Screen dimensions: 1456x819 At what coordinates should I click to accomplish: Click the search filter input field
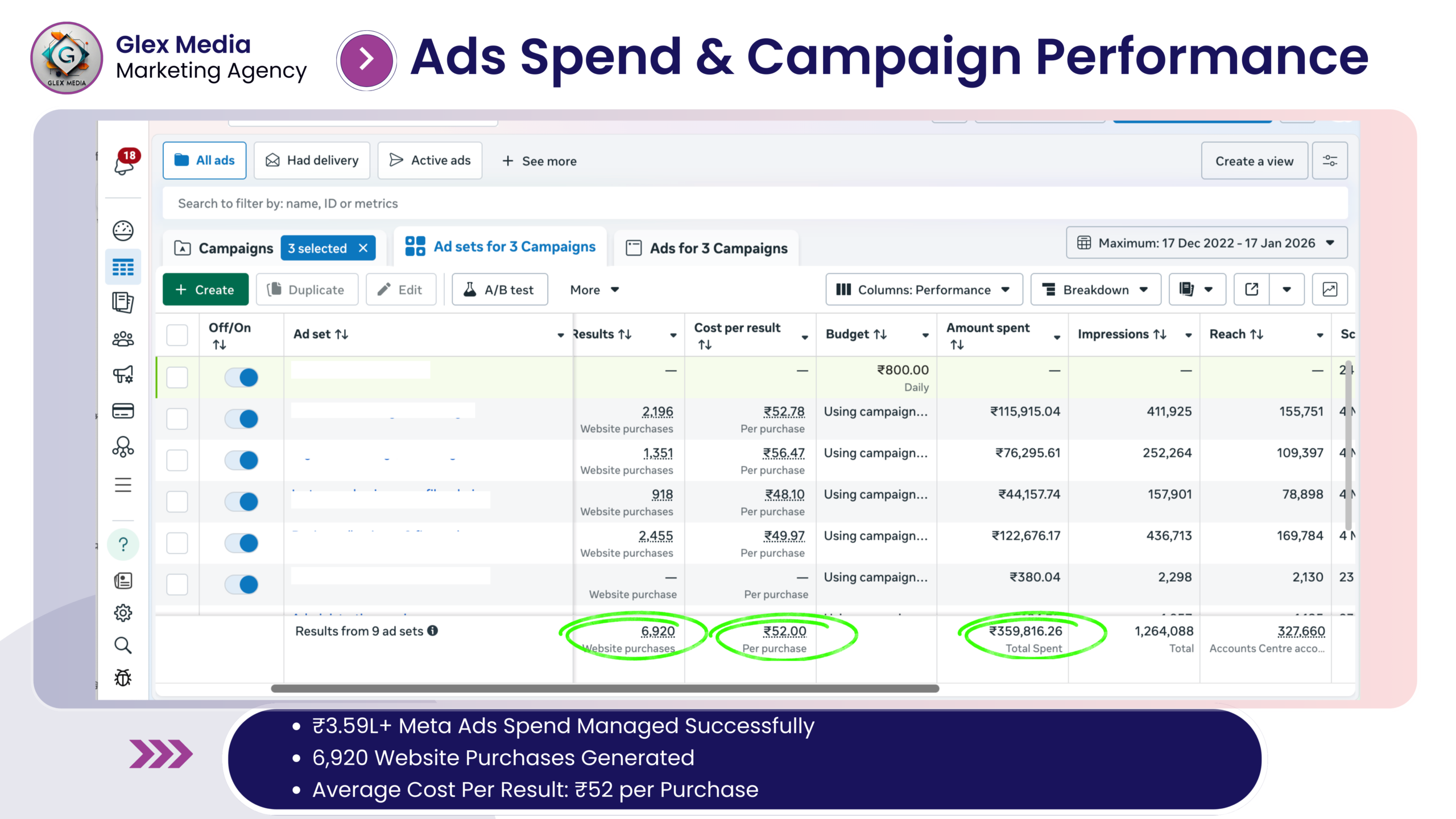(754, 204)
